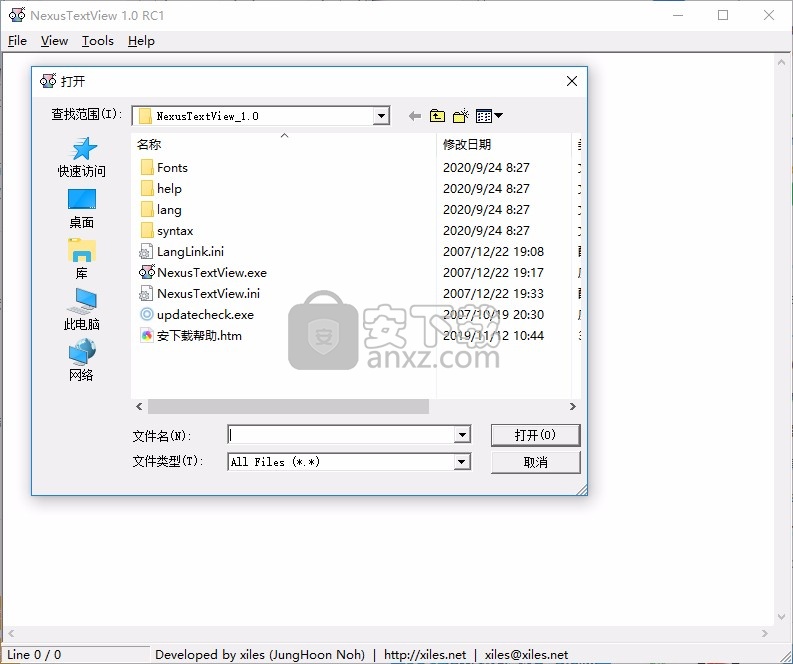The width and height of the screenshot is (793, 664).
Task: Select the 安下载帮助.htm file icon
Action: 147,335
